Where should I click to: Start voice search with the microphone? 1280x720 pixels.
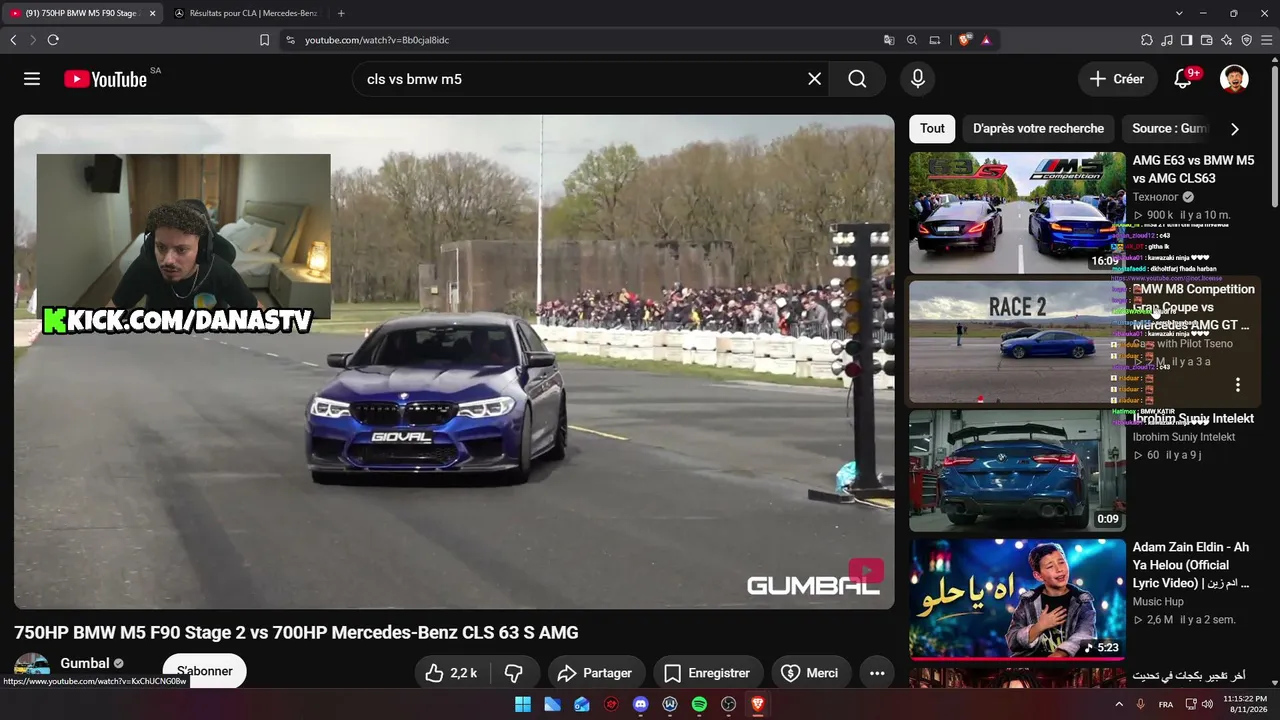click(x=918, y=79)
